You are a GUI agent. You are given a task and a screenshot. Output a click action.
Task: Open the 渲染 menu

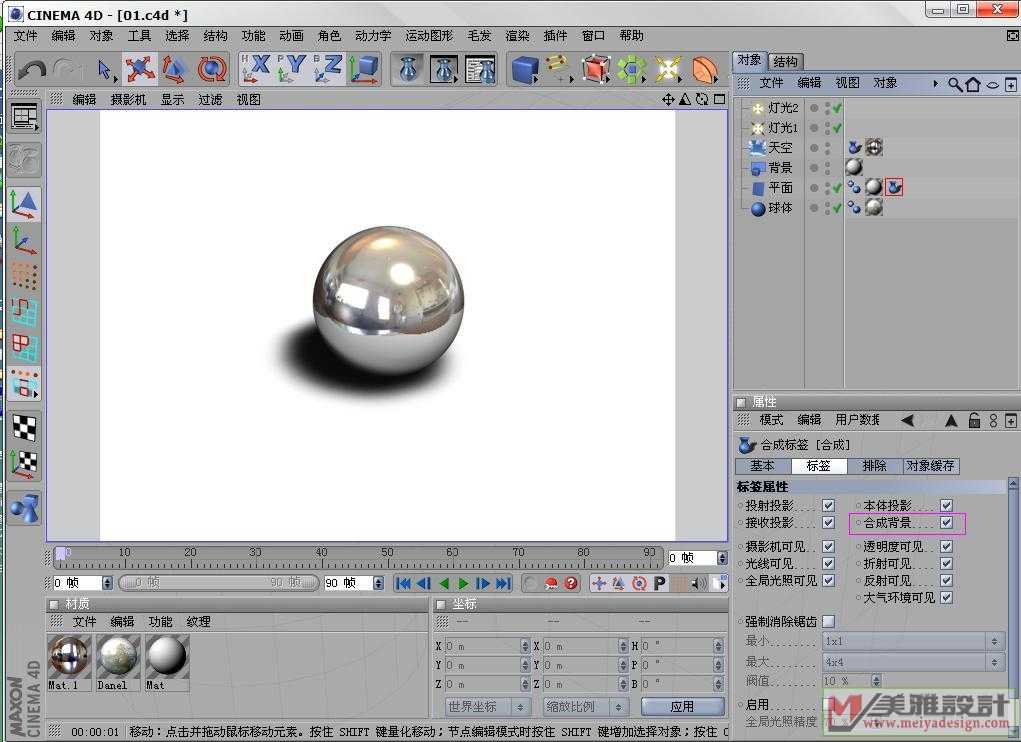coord(517,36)
